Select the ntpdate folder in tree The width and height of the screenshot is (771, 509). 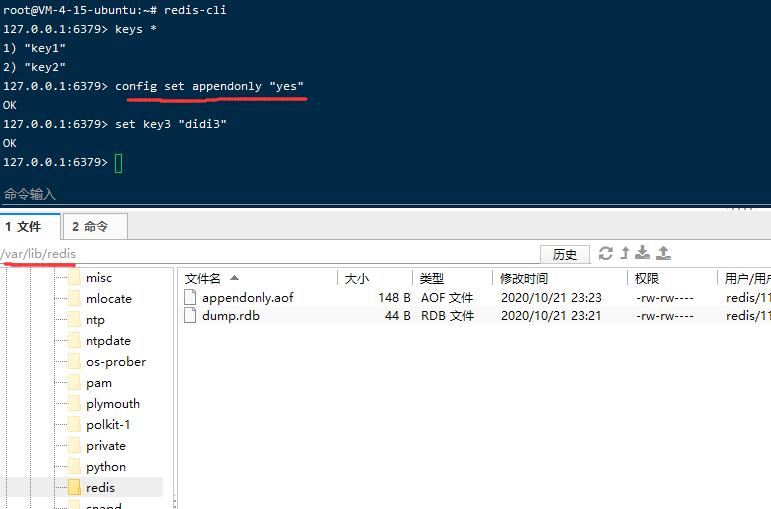pos(108,341)
